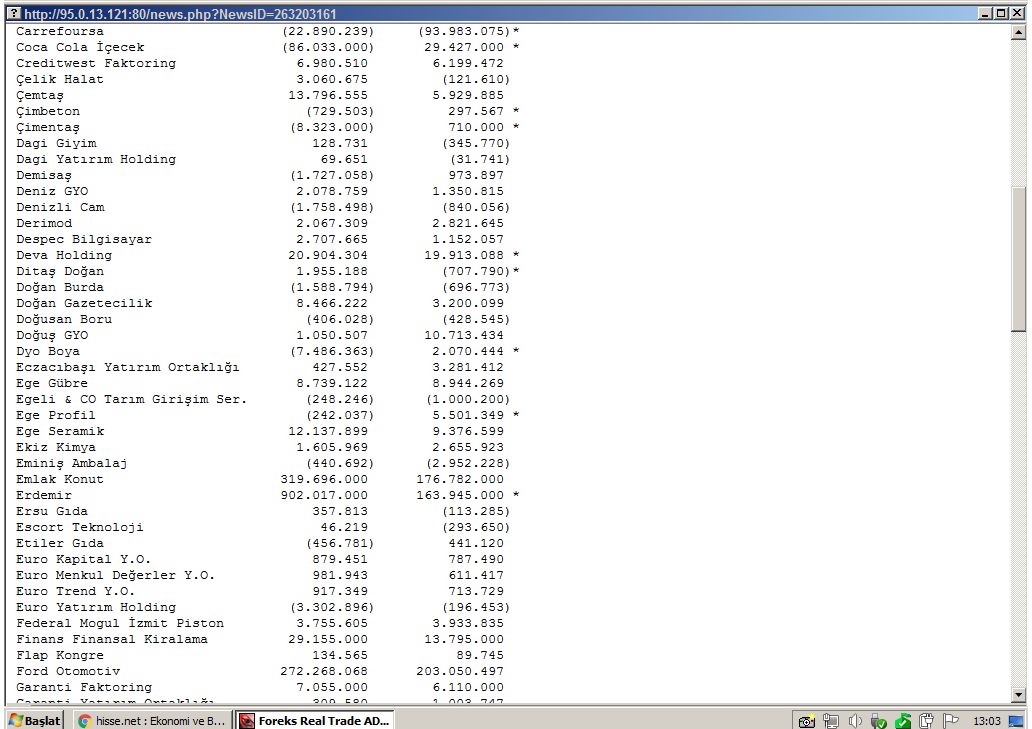Click Euro Trend Y.O.'s value 917.349
Screen dimensions: 1032x729
click(340, 591)
